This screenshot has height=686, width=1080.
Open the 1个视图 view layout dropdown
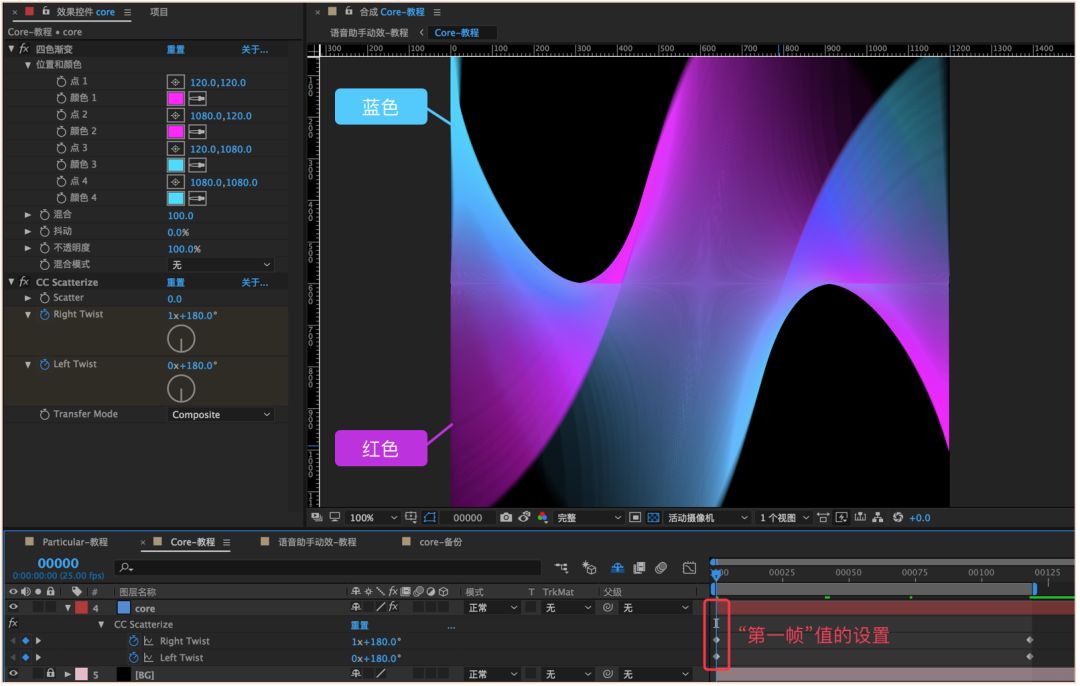click(785, 518)
